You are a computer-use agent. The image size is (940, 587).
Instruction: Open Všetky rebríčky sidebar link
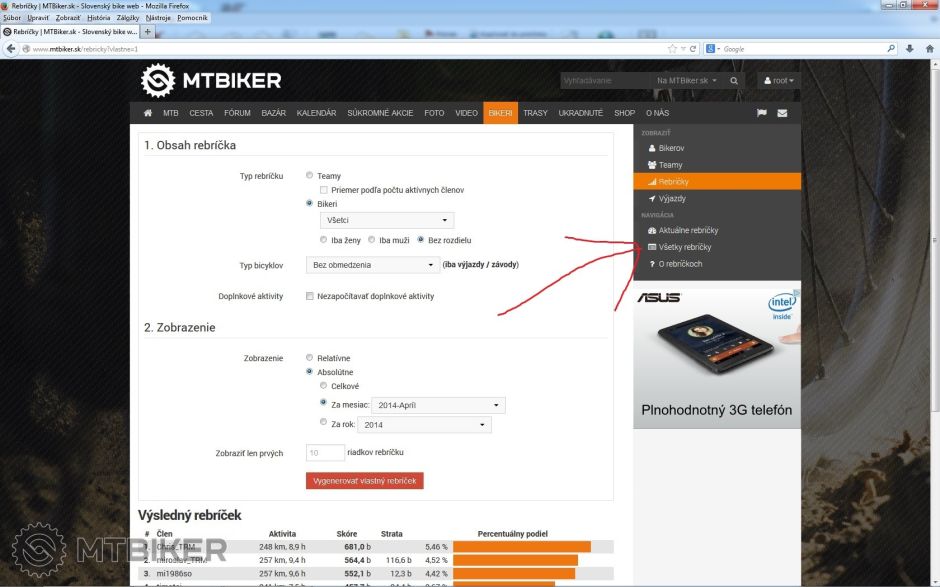684,247
